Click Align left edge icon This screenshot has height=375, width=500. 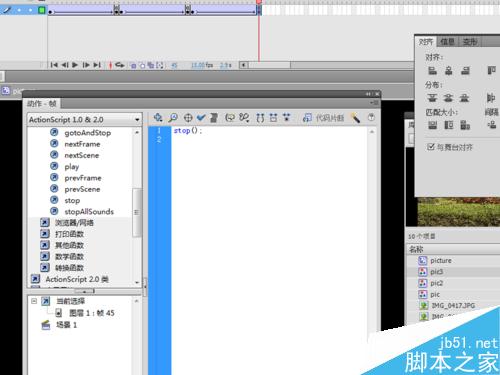(432, 71)
